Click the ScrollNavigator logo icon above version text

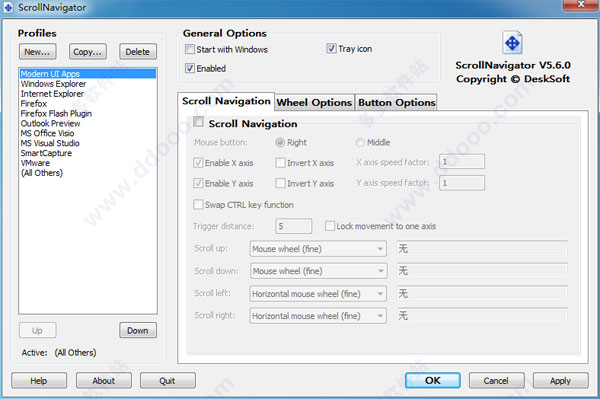[512, 43]
